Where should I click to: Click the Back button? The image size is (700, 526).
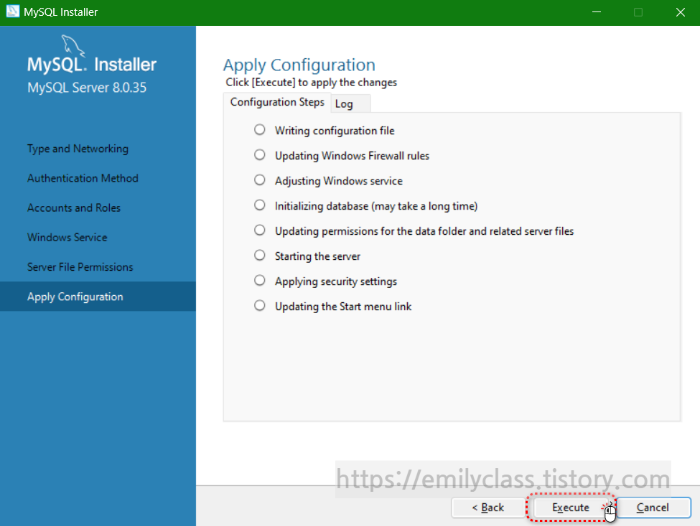[488, 507]
